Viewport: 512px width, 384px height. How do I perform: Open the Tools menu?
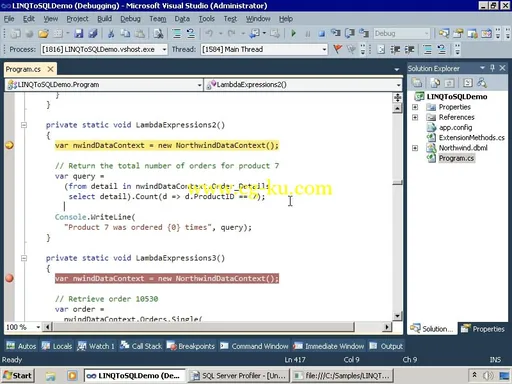[x=207, y=19]
